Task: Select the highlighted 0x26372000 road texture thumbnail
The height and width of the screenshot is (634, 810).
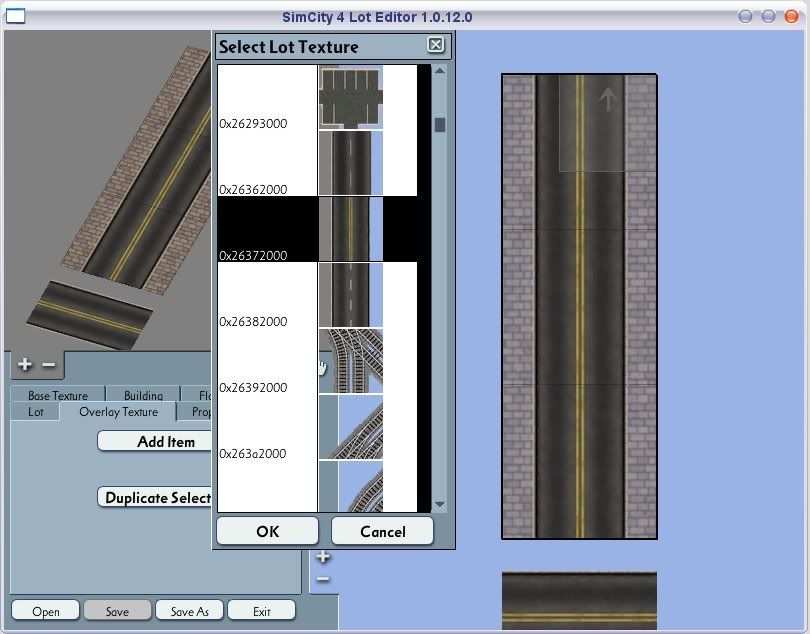Action: (351, 229)
